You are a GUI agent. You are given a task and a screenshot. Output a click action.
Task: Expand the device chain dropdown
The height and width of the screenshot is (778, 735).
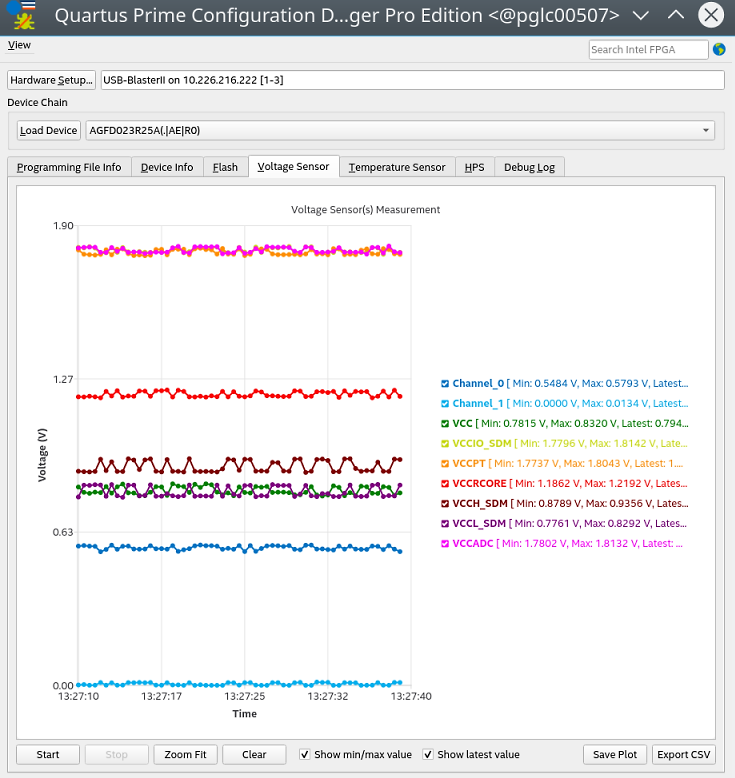pyautogui.click(x=706, y=130)
